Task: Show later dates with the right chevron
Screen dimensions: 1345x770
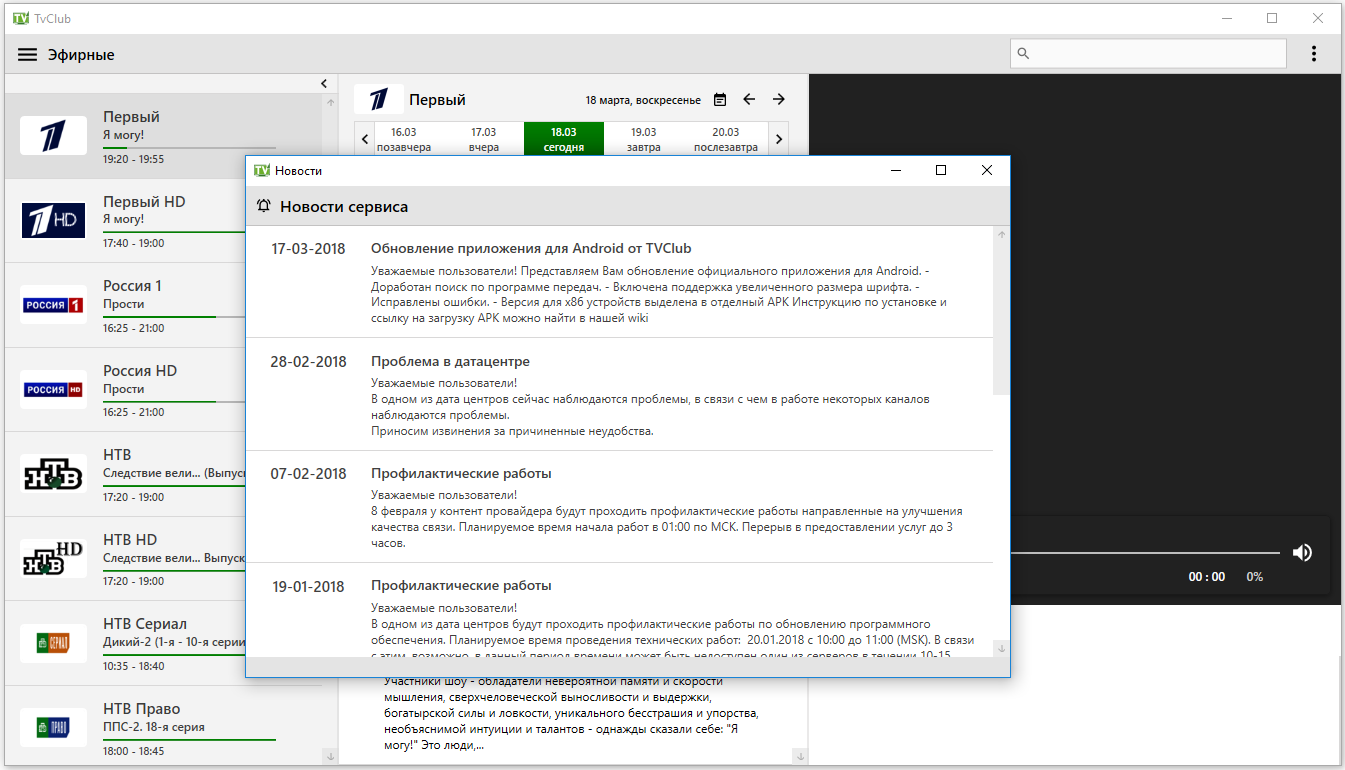Action: pyautogui.click(x=779, y=139)
